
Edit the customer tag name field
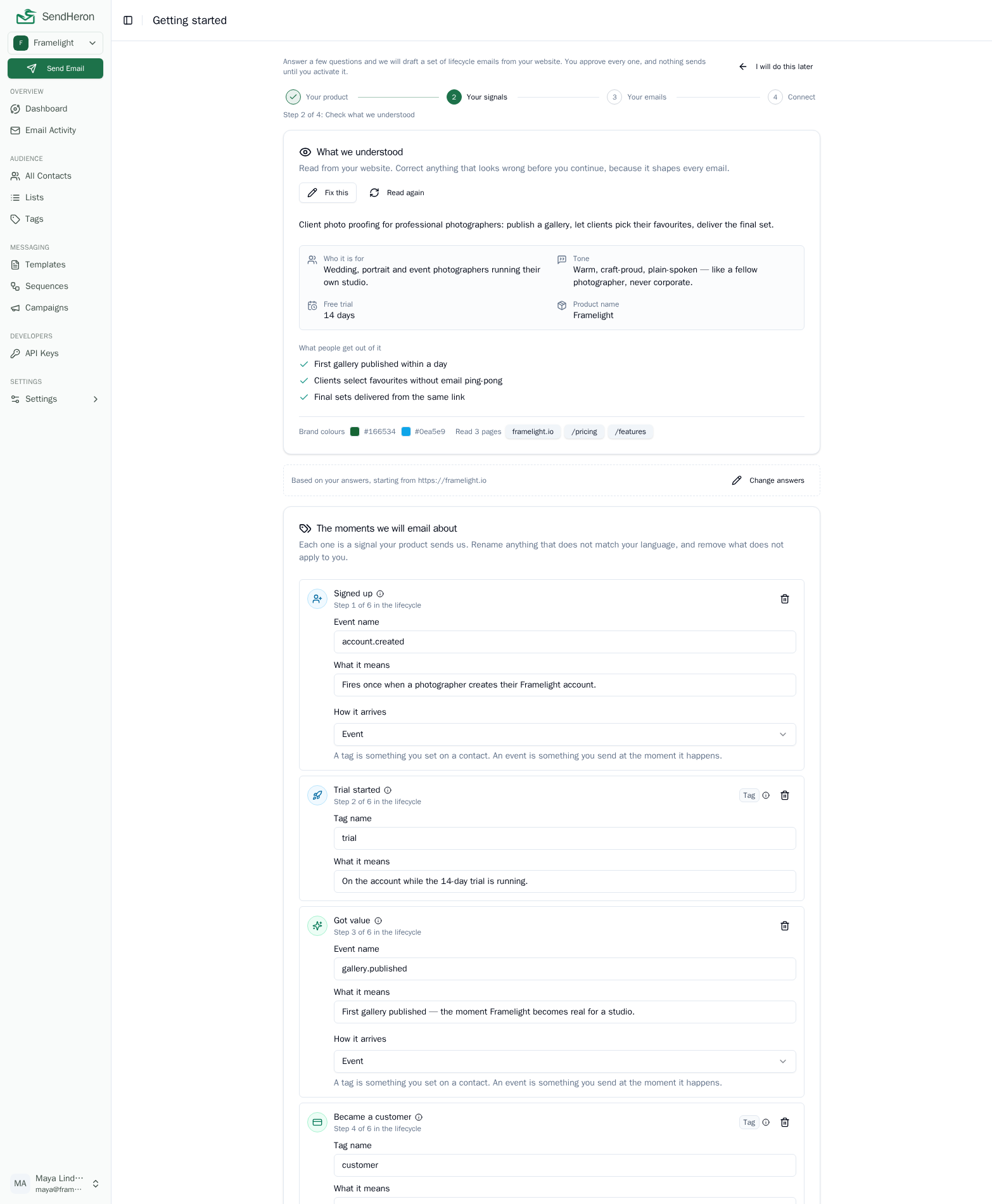[564, 1165]
